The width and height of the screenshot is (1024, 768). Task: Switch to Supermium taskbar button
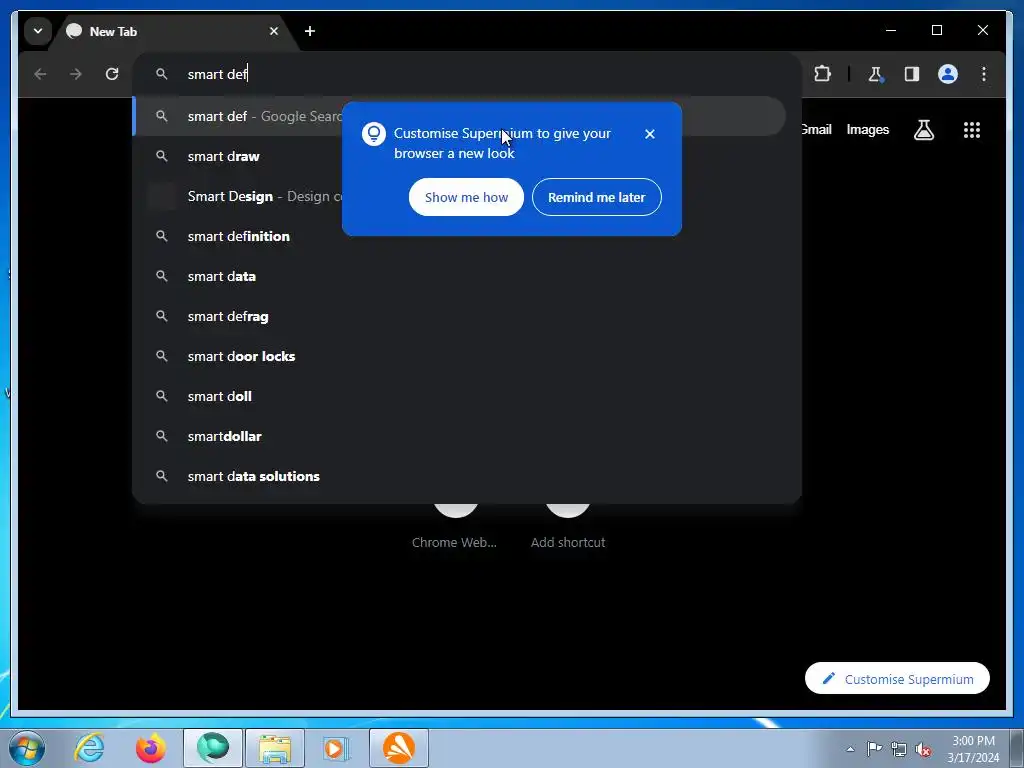click(213, 748)
